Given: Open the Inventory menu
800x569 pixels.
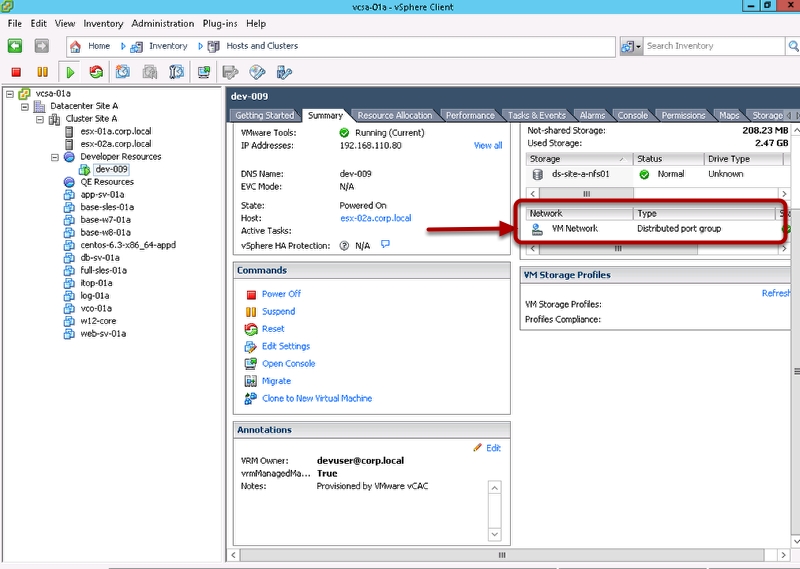Looking at the screenshot, I should 103,23.
